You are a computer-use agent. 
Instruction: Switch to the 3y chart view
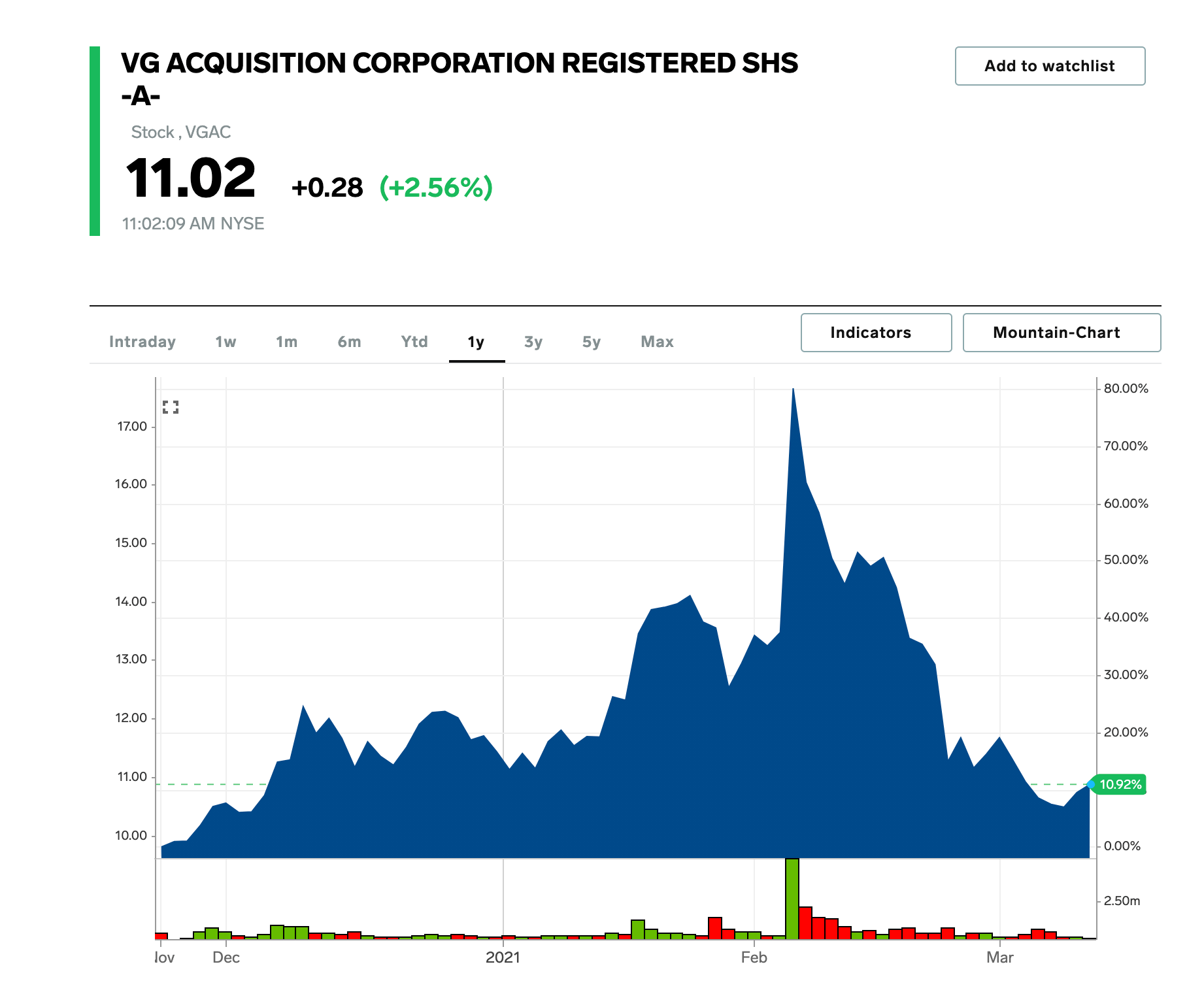coord(533,341)
